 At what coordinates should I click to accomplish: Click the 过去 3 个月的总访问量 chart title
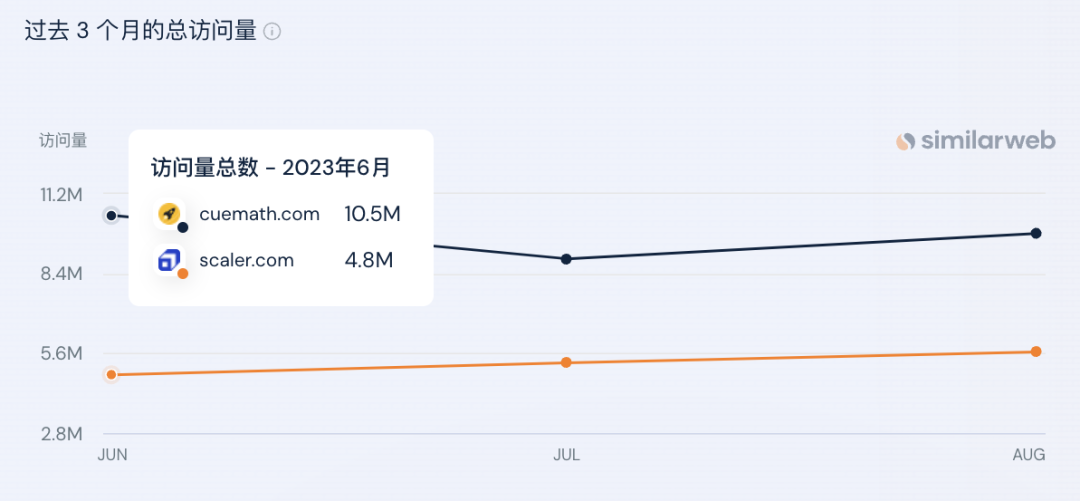[141, 32]
